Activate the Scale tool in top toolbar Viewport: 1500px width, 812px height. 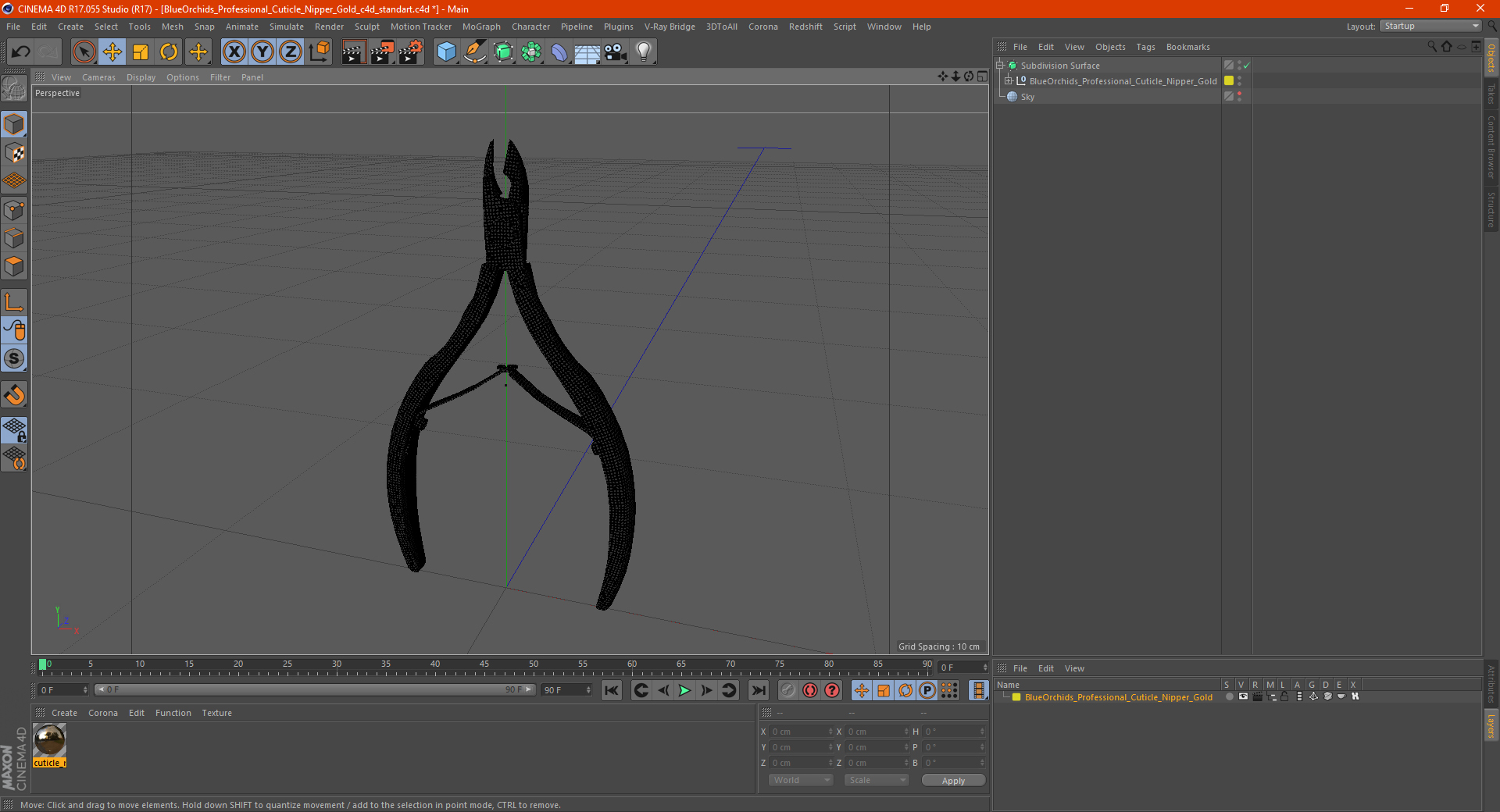(141, 52)
